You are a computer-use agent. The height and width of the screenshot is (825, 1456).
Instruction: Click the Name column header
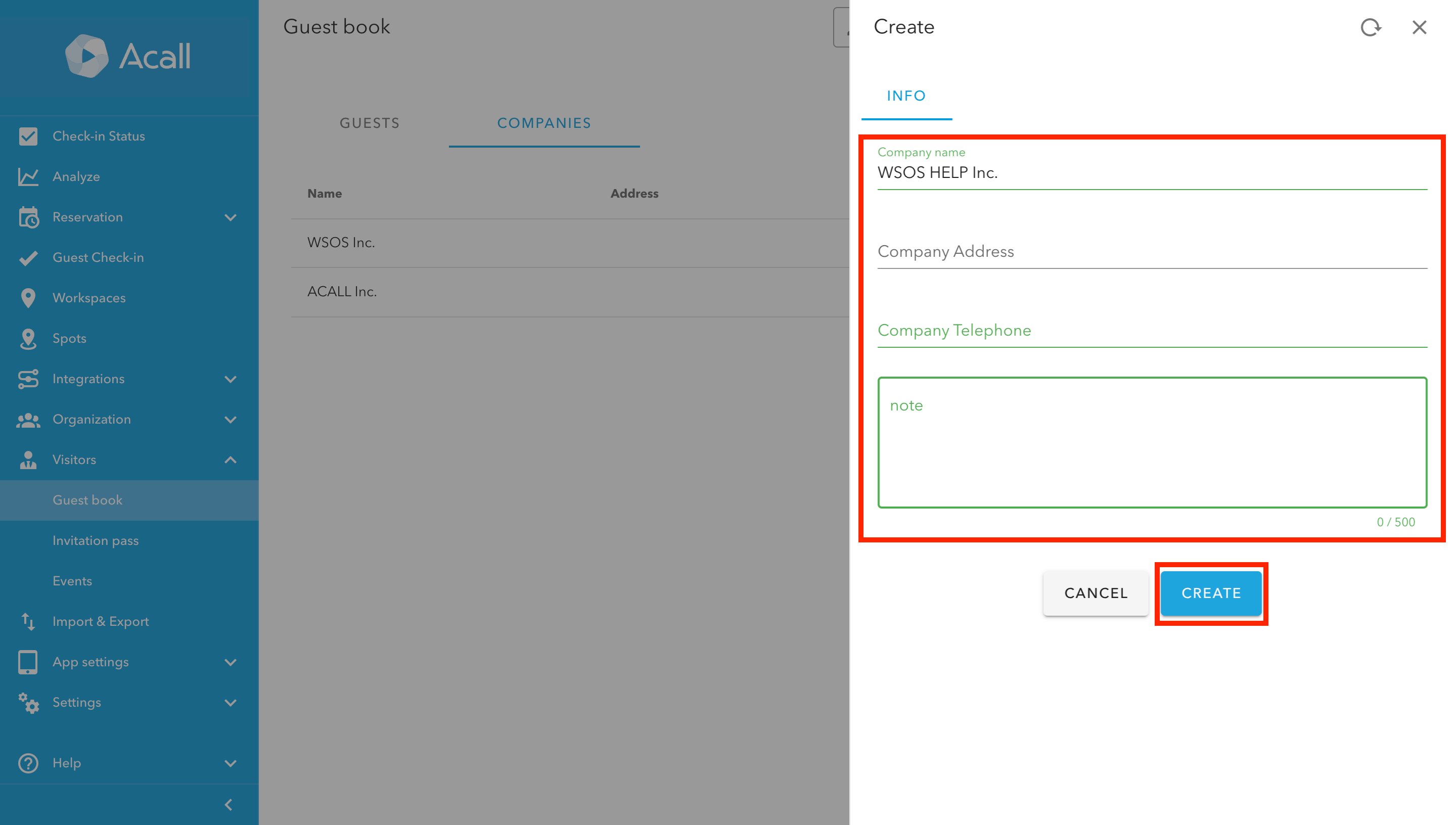(325, 194)
